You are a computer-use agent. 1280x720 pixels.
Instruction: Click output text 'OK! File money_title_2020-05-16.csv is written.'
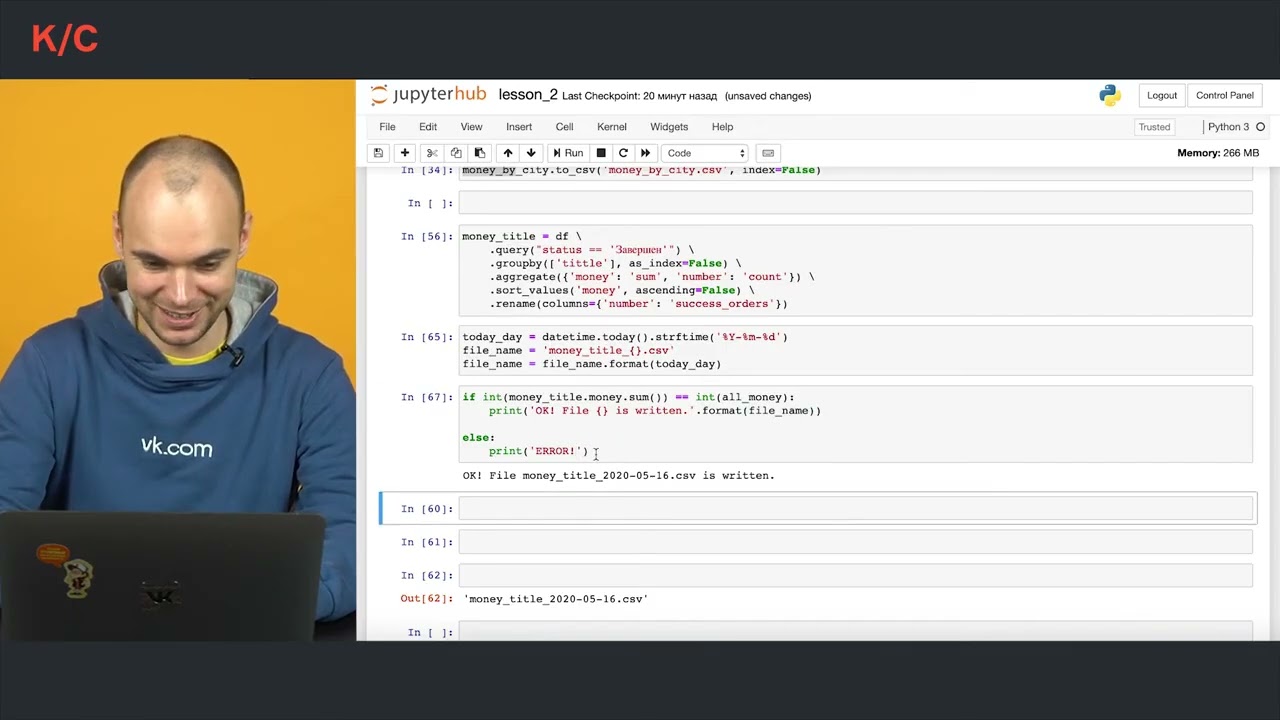(x=618, y=476)
